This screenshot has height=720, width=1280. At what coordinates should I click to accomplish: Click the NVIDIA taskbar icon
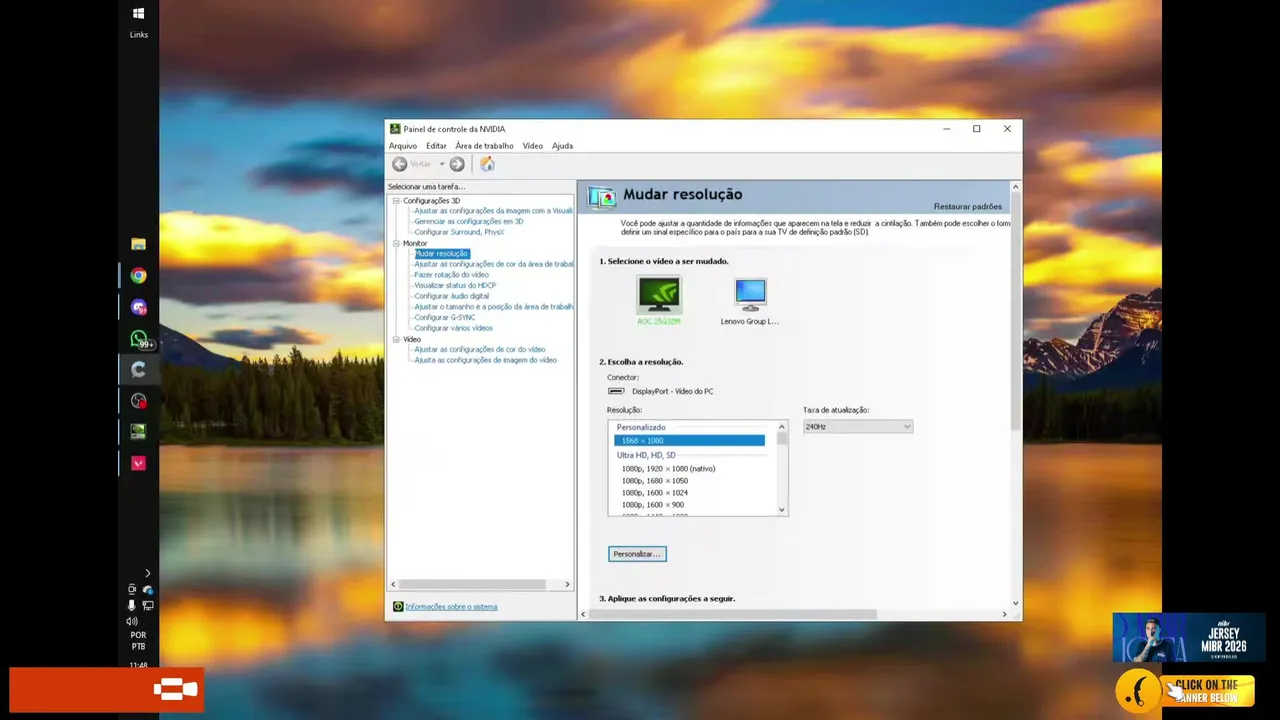(x=138, y=432)
